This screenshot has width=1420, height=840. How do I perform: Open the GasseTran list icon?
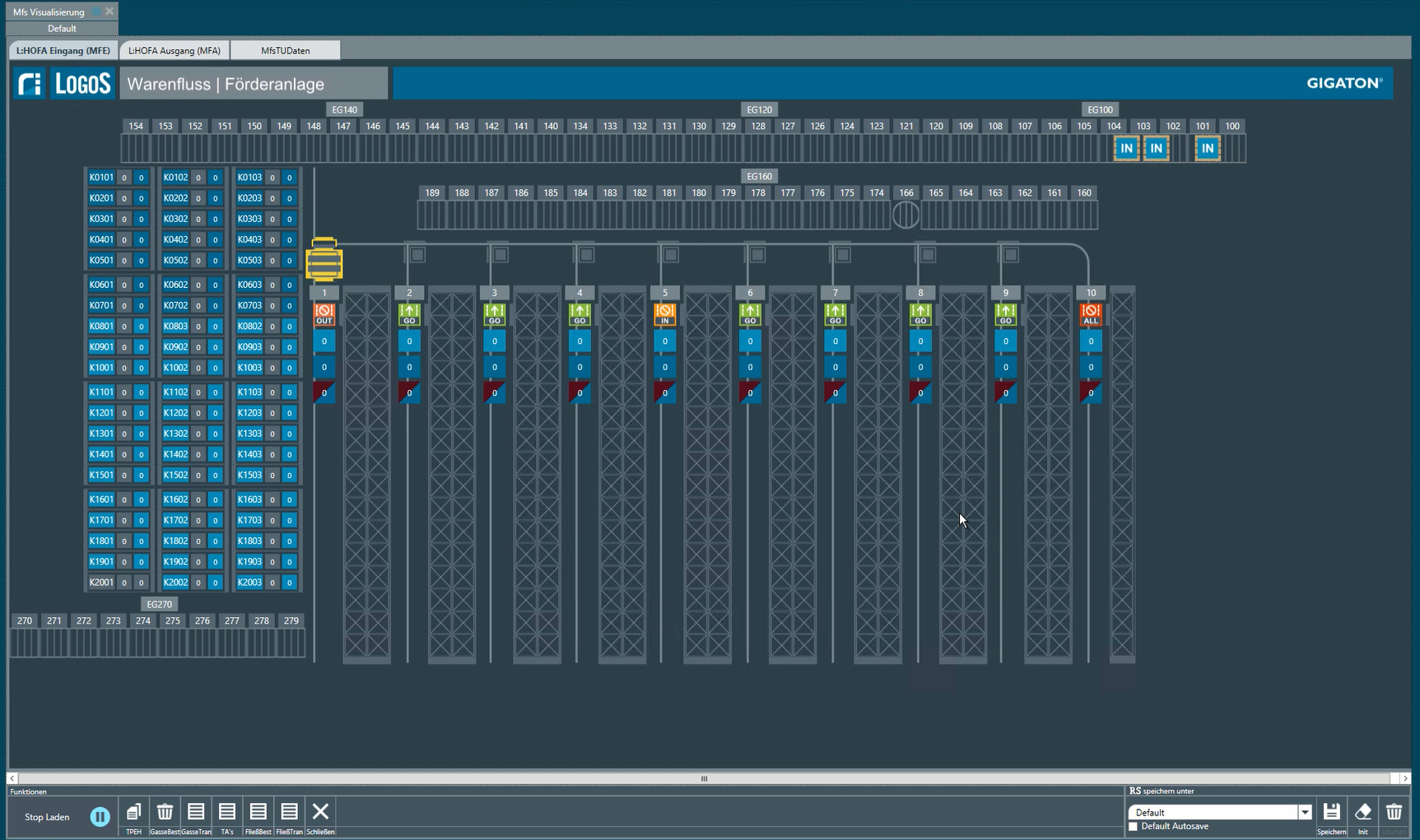click(196, 812)
